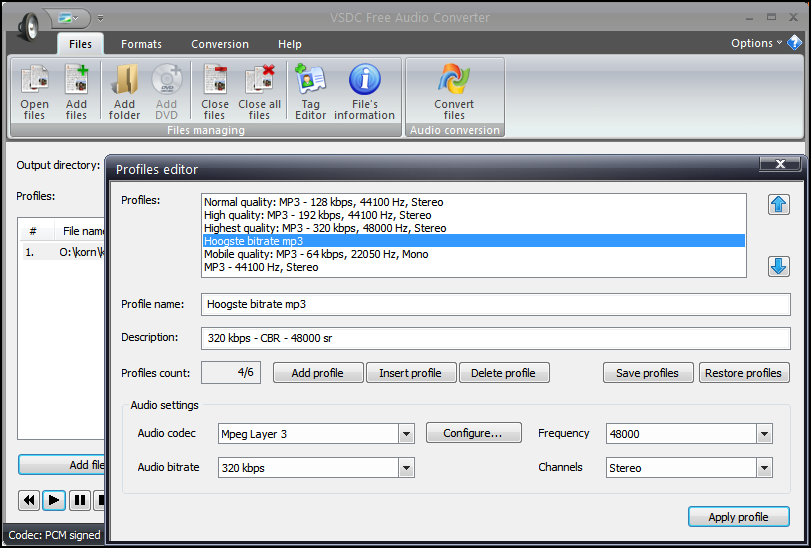Move profile down with blue arrow

778,266
